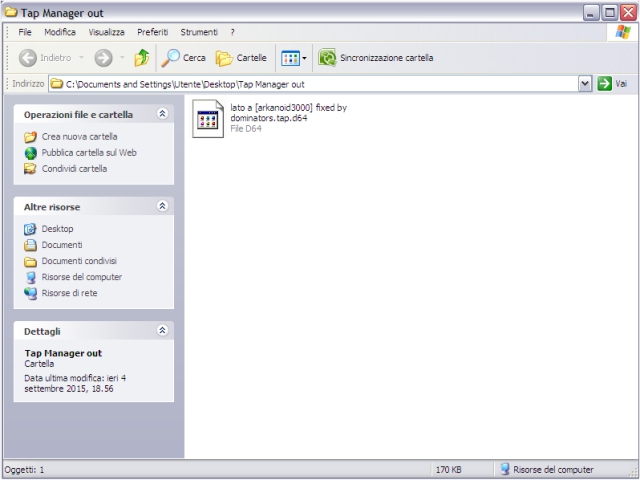
Task: Click folder icon in address bar
Action: tap(56, 84)
